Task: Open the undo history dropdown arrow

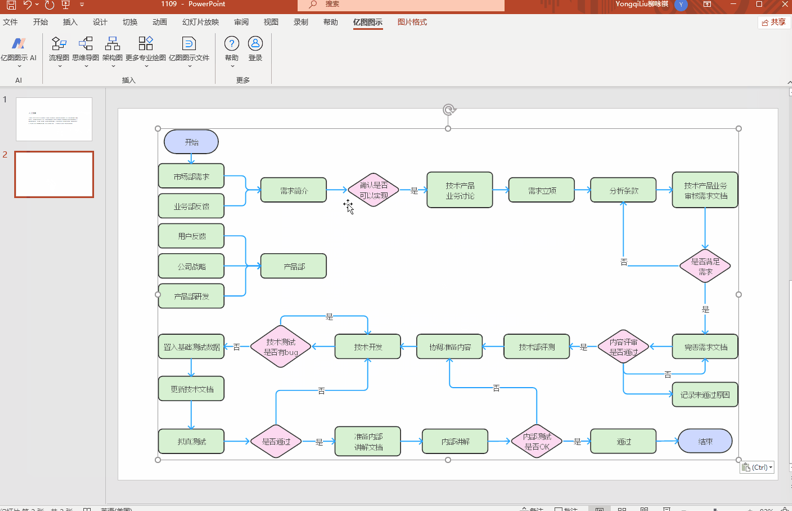Action: pyautogui.click(x=37, y=5)
